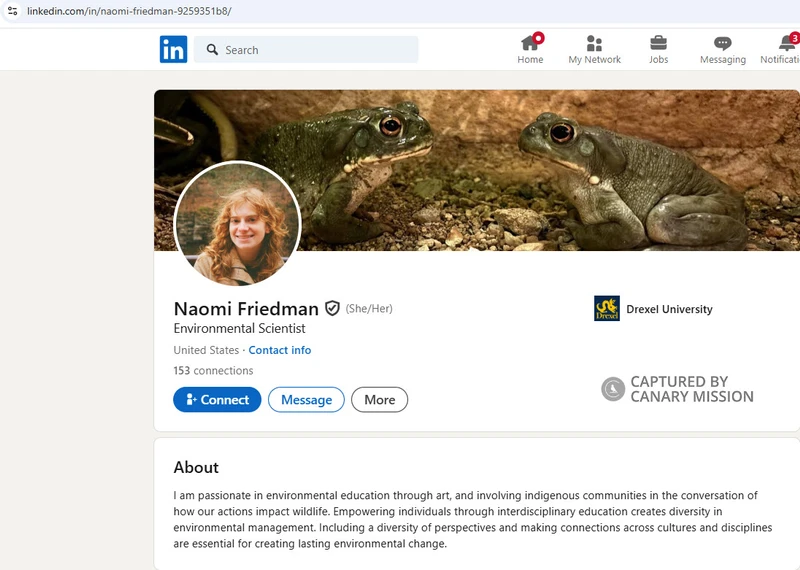
Task: Select the (She/Her) pronoun text
Action: click(x=369, y=309)
